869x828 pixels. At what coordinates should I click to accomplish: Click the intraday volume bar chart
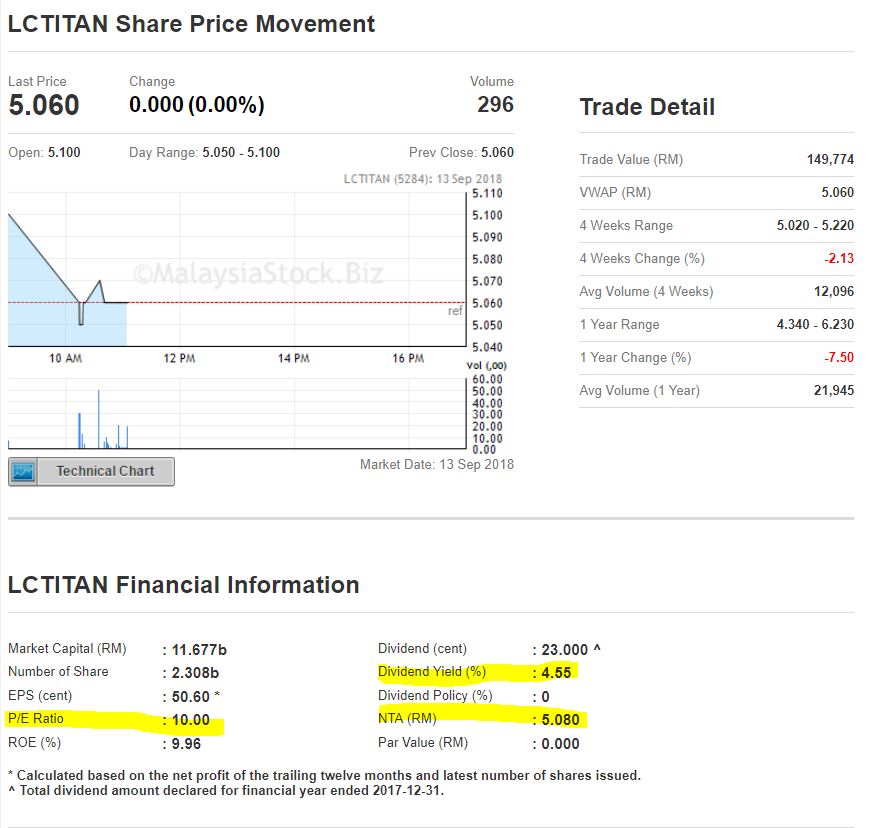tap(237, 413)
